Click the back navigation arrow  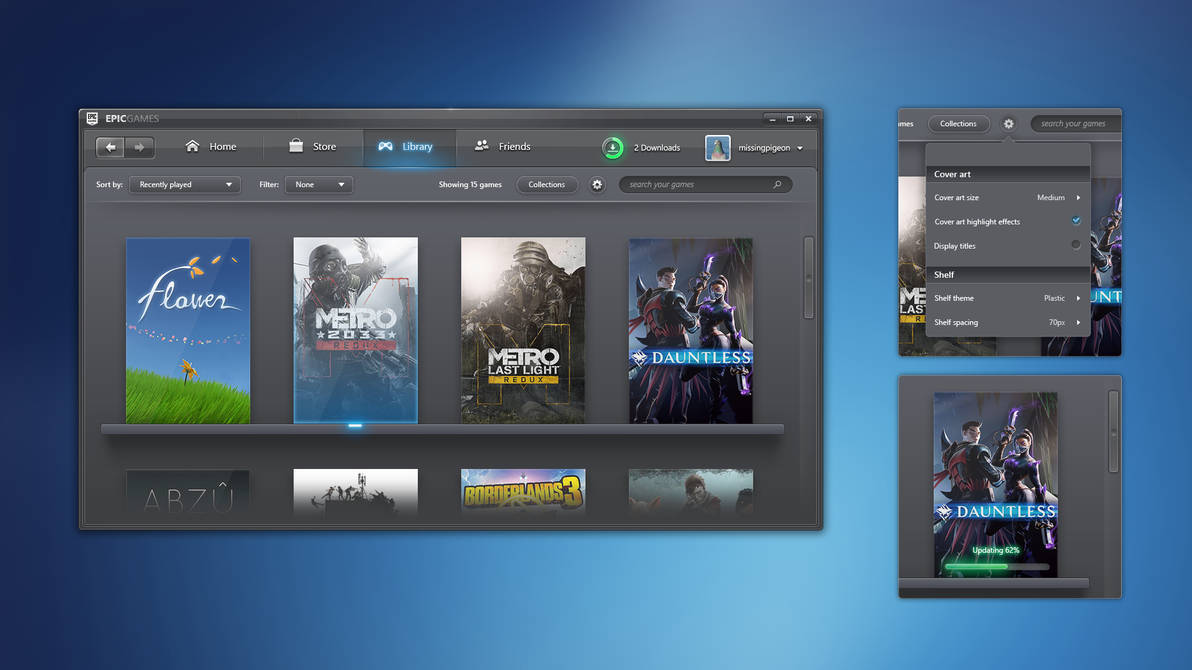point(111,147)
